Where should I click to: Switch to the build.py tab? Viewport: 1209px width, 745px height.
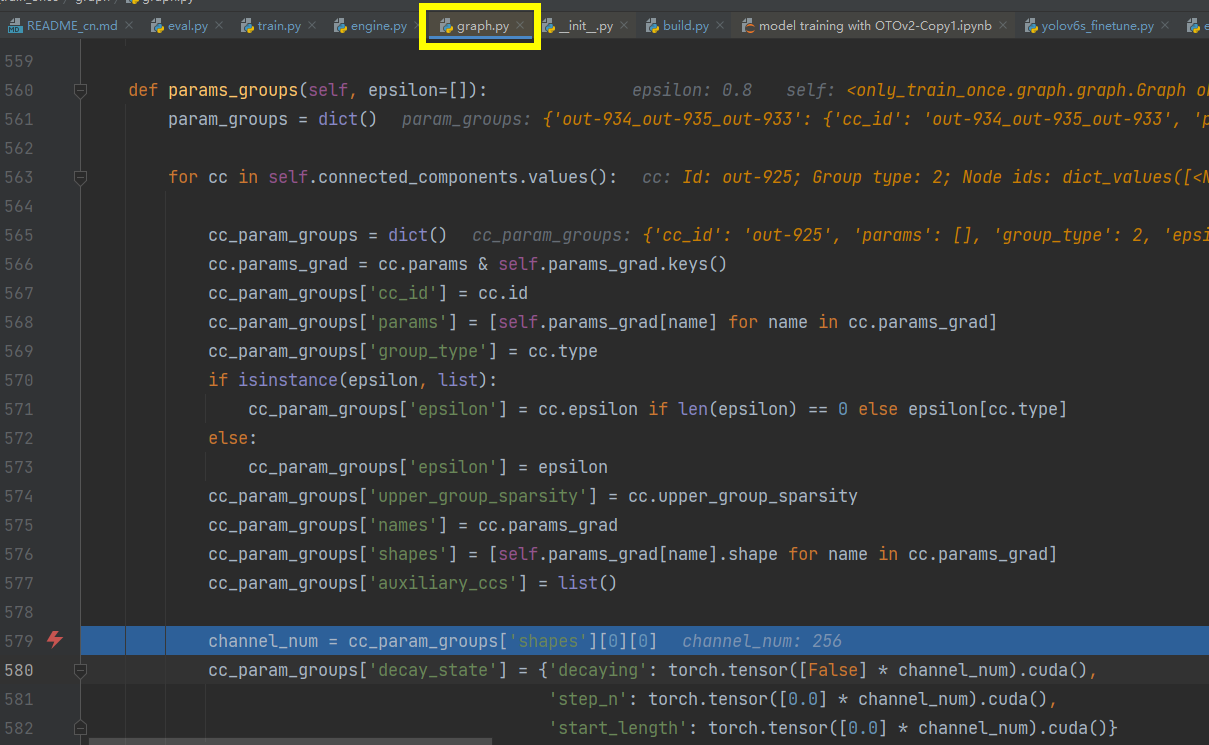pyautogui.click(x=684, y=25)
